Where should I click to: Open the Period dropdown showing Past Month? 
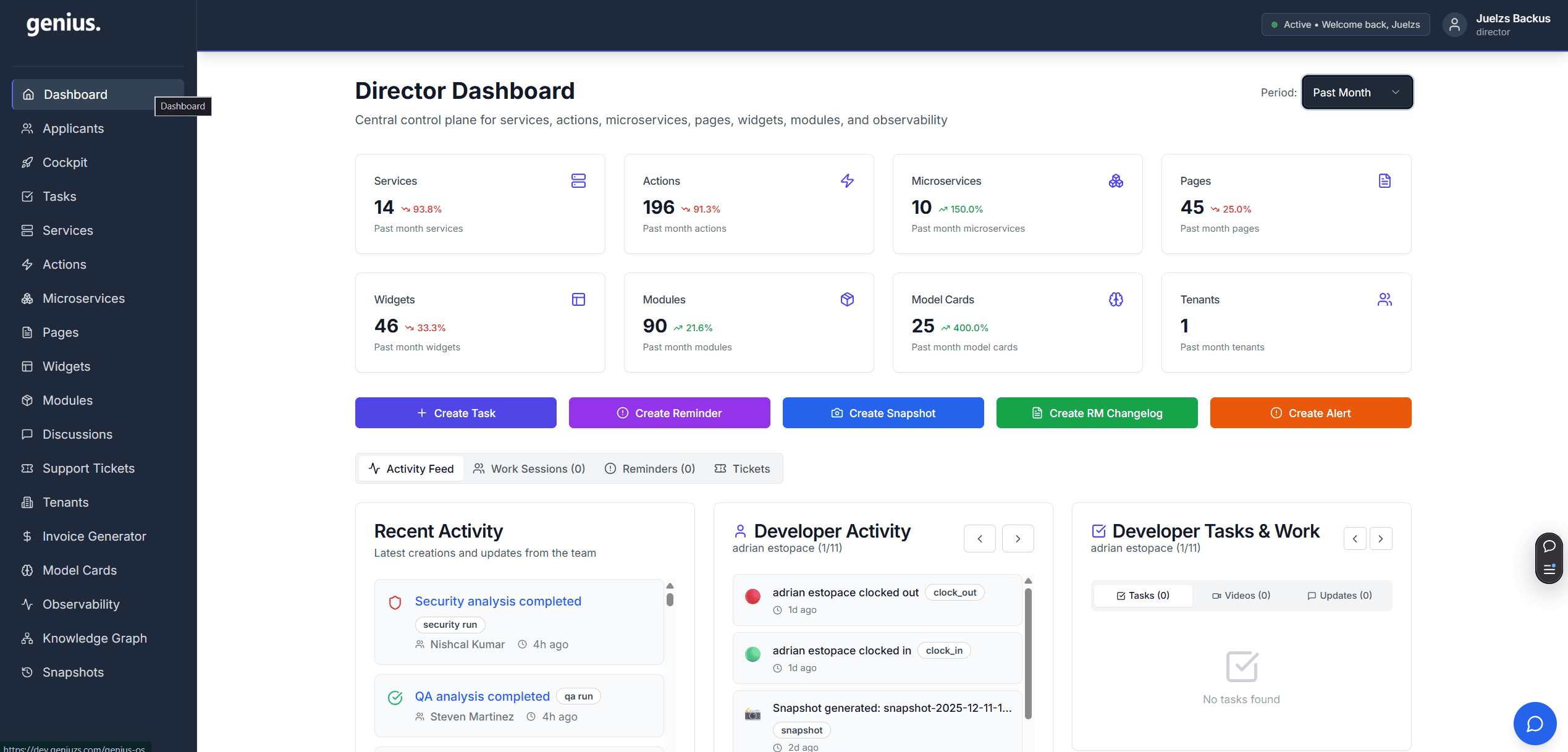pos(1357,92)
